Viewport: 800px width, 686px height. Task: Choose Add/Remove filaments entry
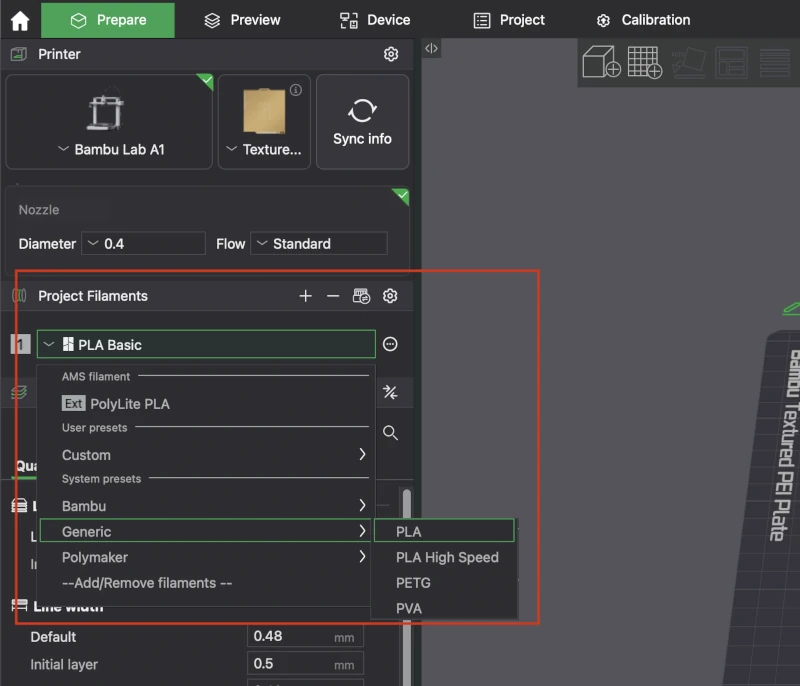pos(206,582)
